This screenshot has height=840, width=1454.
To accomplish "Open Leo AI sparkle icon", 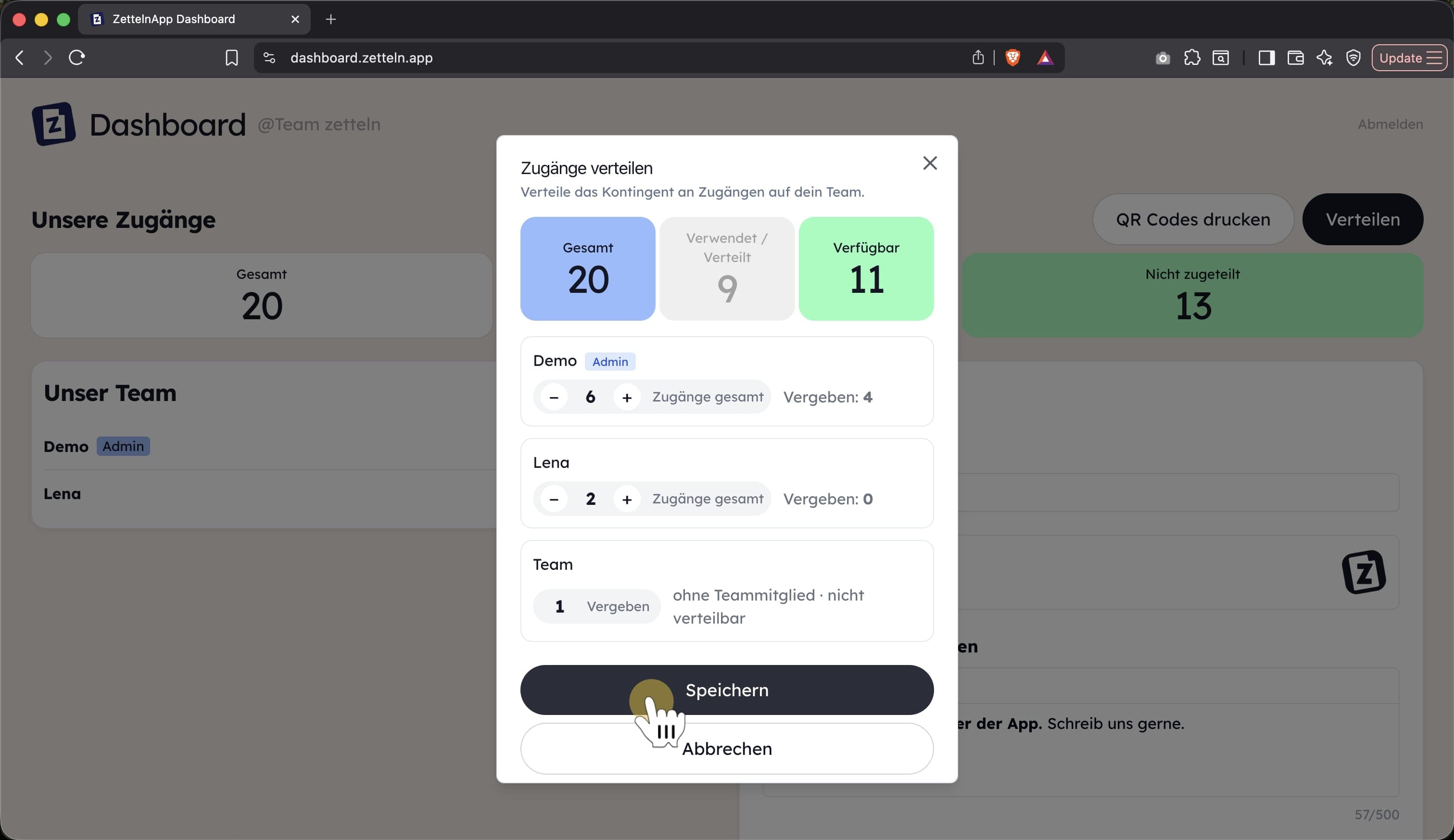I will [x=1324, y=58].
